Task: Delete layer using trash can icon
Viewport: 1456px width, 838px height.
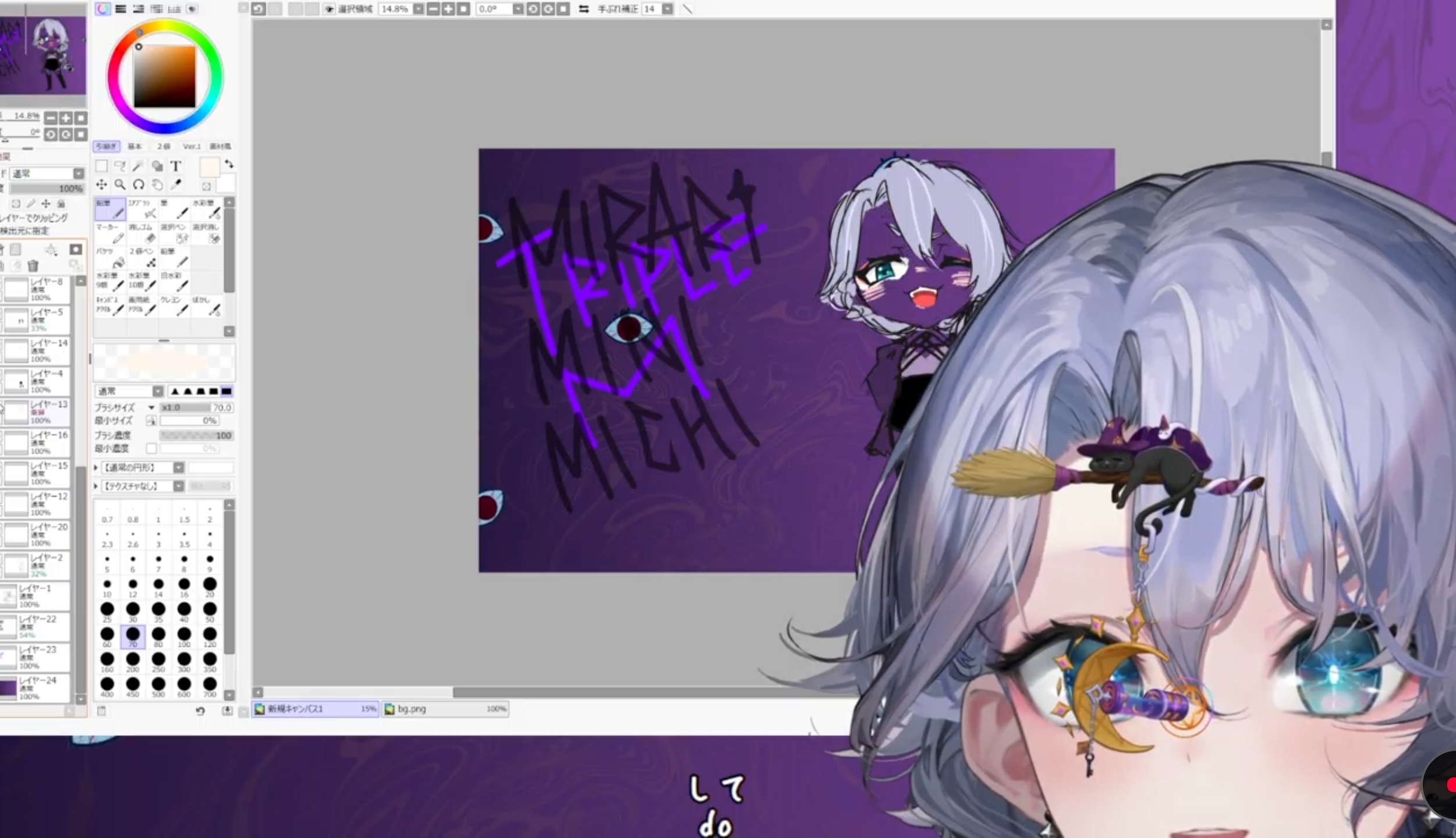Action: tap(33, 266)
